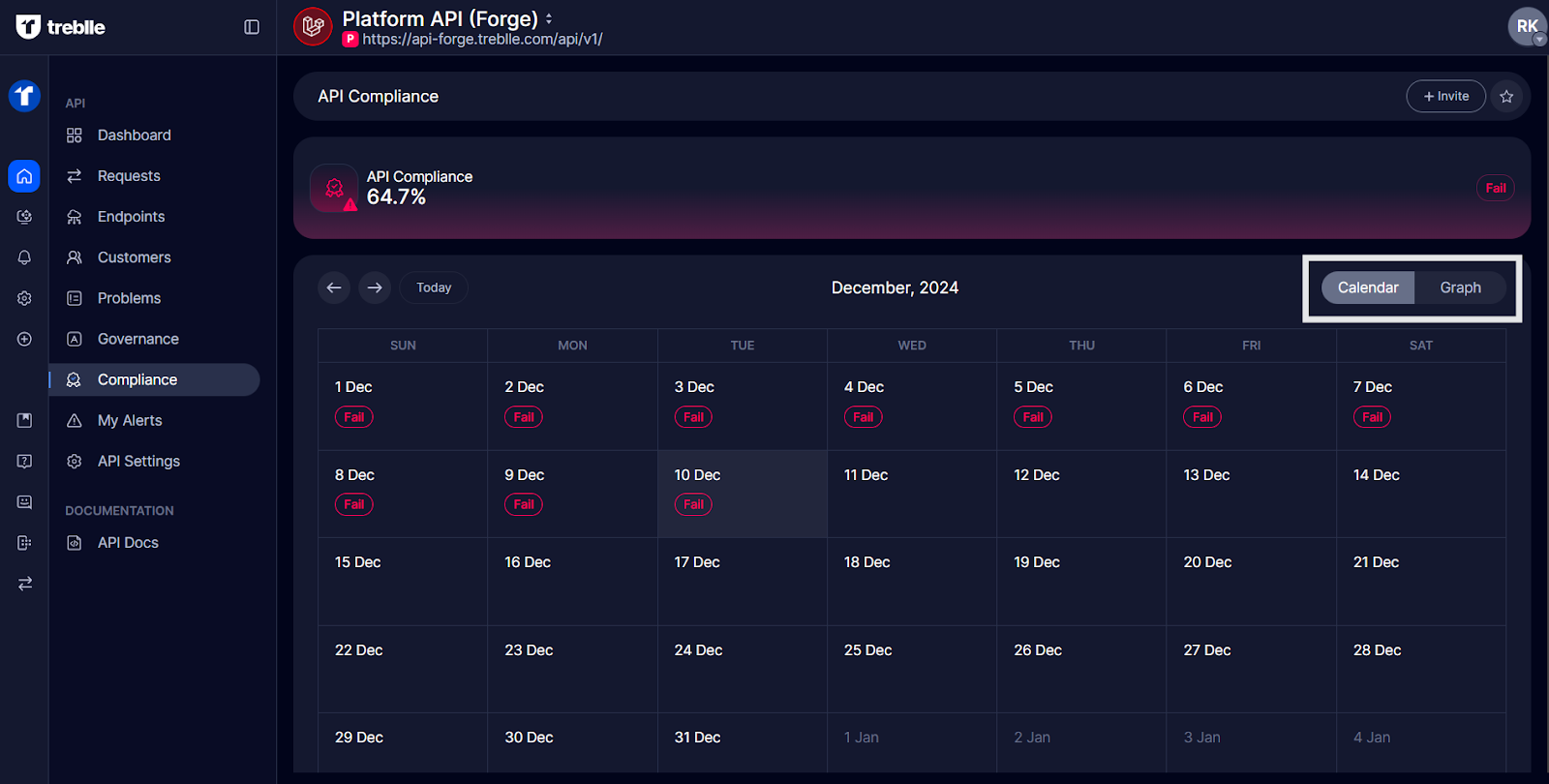Click the plus-circle icon in the left rail

[24, 339]
